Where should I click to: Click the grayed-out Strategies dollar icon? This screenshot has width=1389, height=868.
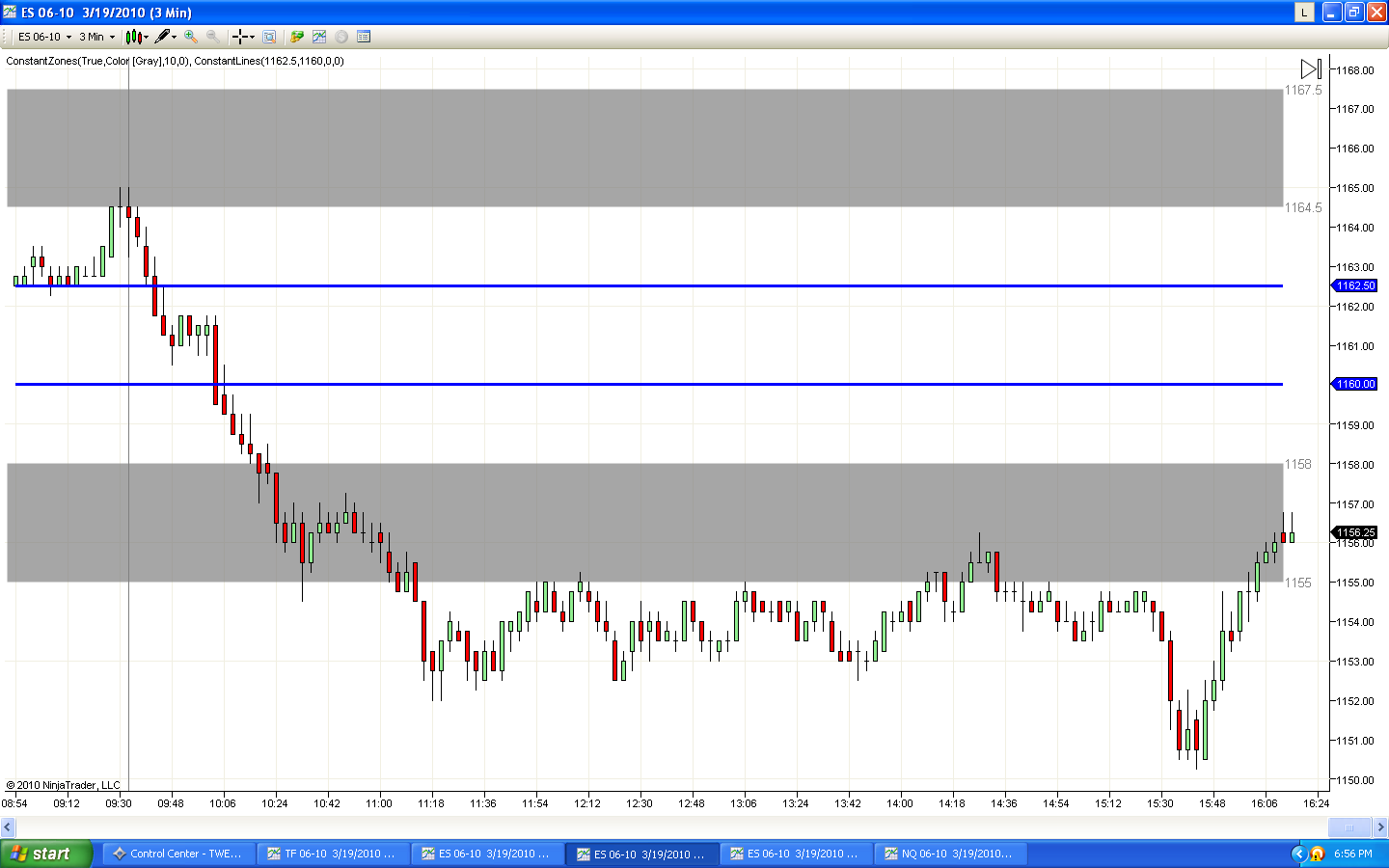(x=341, y=37)
